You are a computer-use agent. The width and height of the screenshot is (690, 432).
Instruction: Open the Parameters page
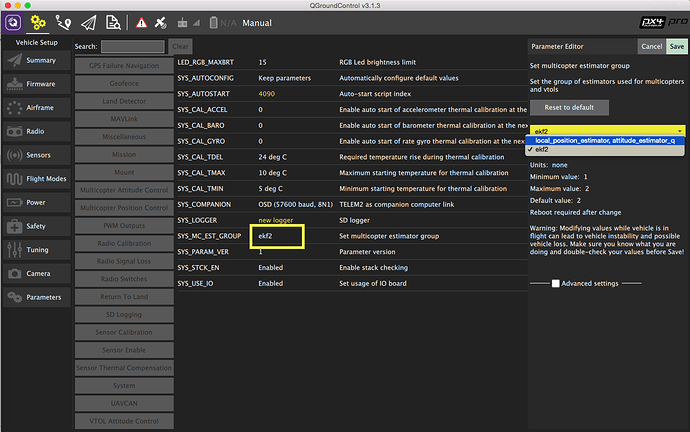37,298
